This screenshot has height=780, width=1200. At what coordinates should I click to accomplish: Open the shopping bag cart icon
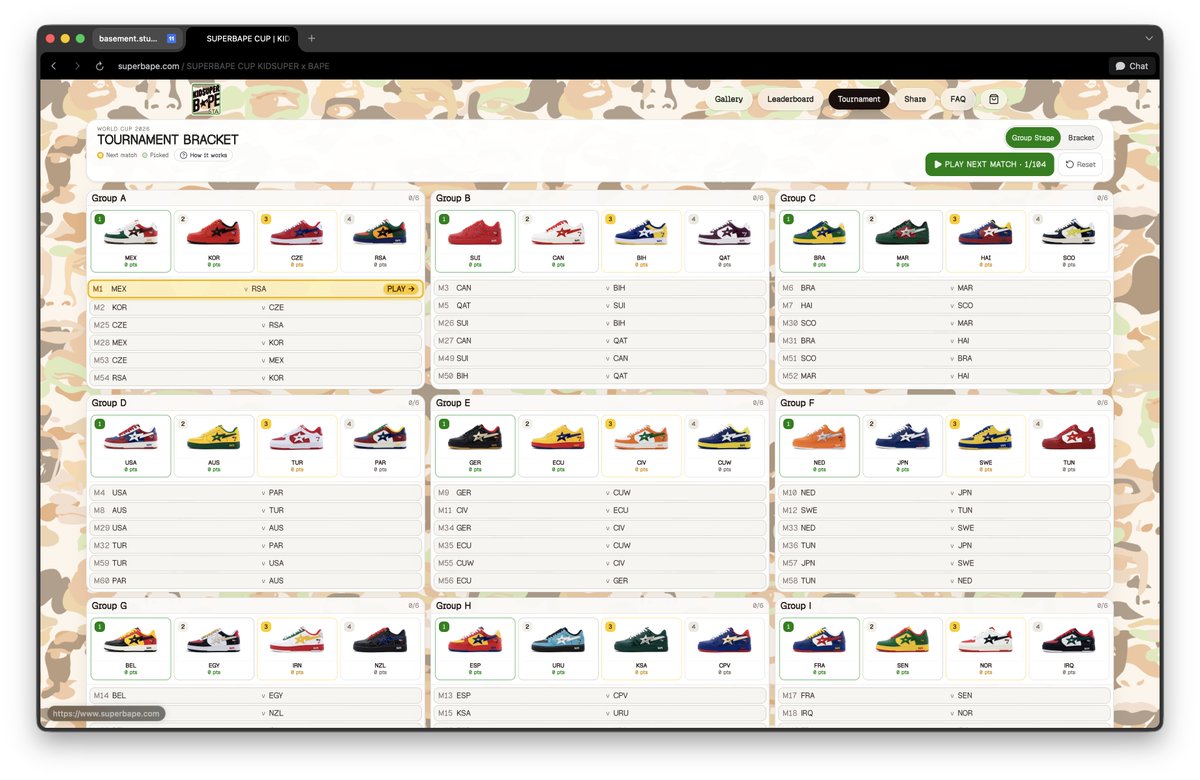(x=993, y=99)
